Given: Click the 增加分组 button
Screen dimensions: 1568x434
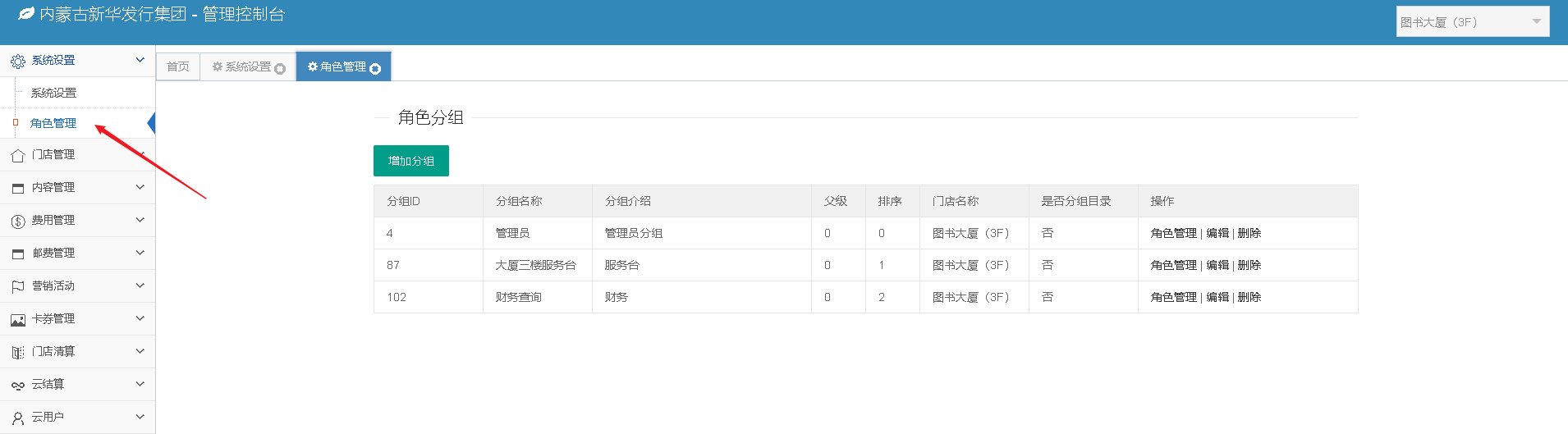Looking at the screenshot, I should [x=410, y=161].
